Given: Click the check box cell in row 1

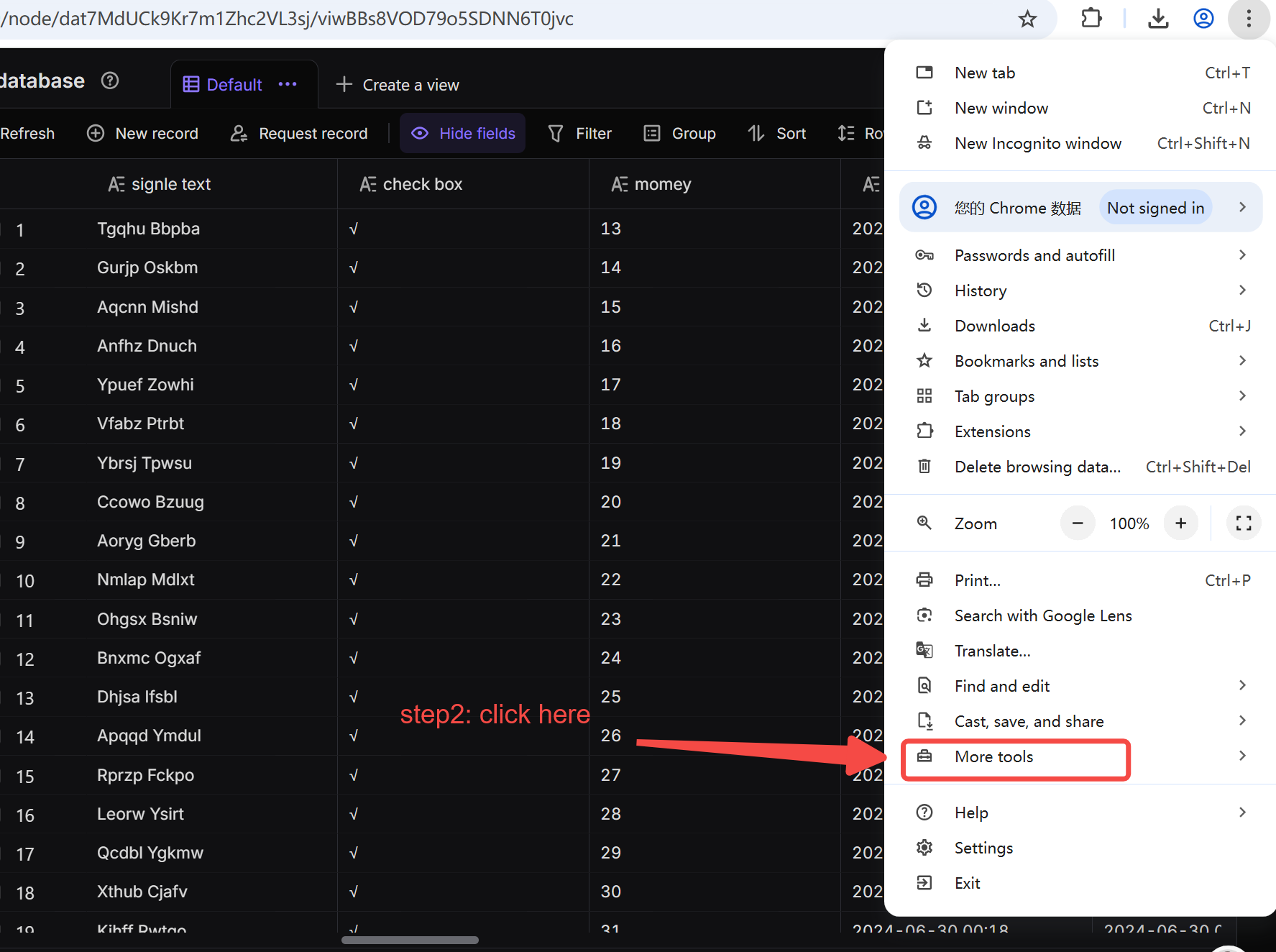Looking at the screenshot, I should (463, 229).
